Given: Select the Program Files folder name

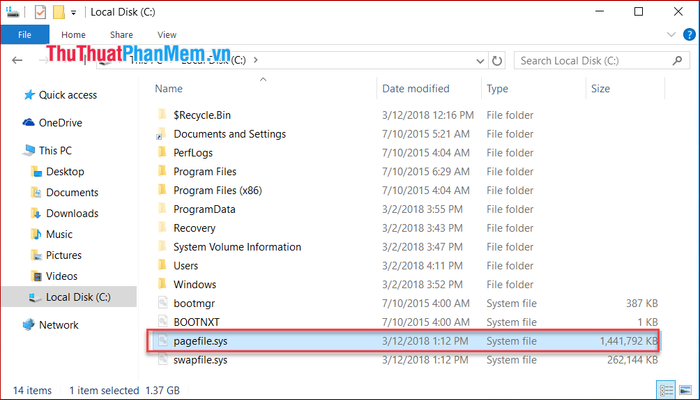Looking at the screenshot, I should (205, 171).
